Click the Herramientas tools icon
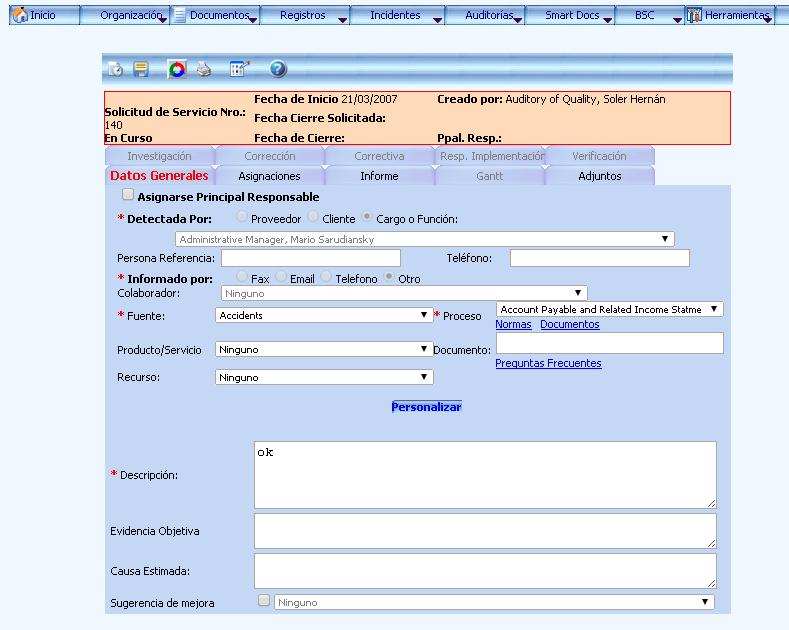The width and height of the screenshot is (789, 630). [694, 15]
